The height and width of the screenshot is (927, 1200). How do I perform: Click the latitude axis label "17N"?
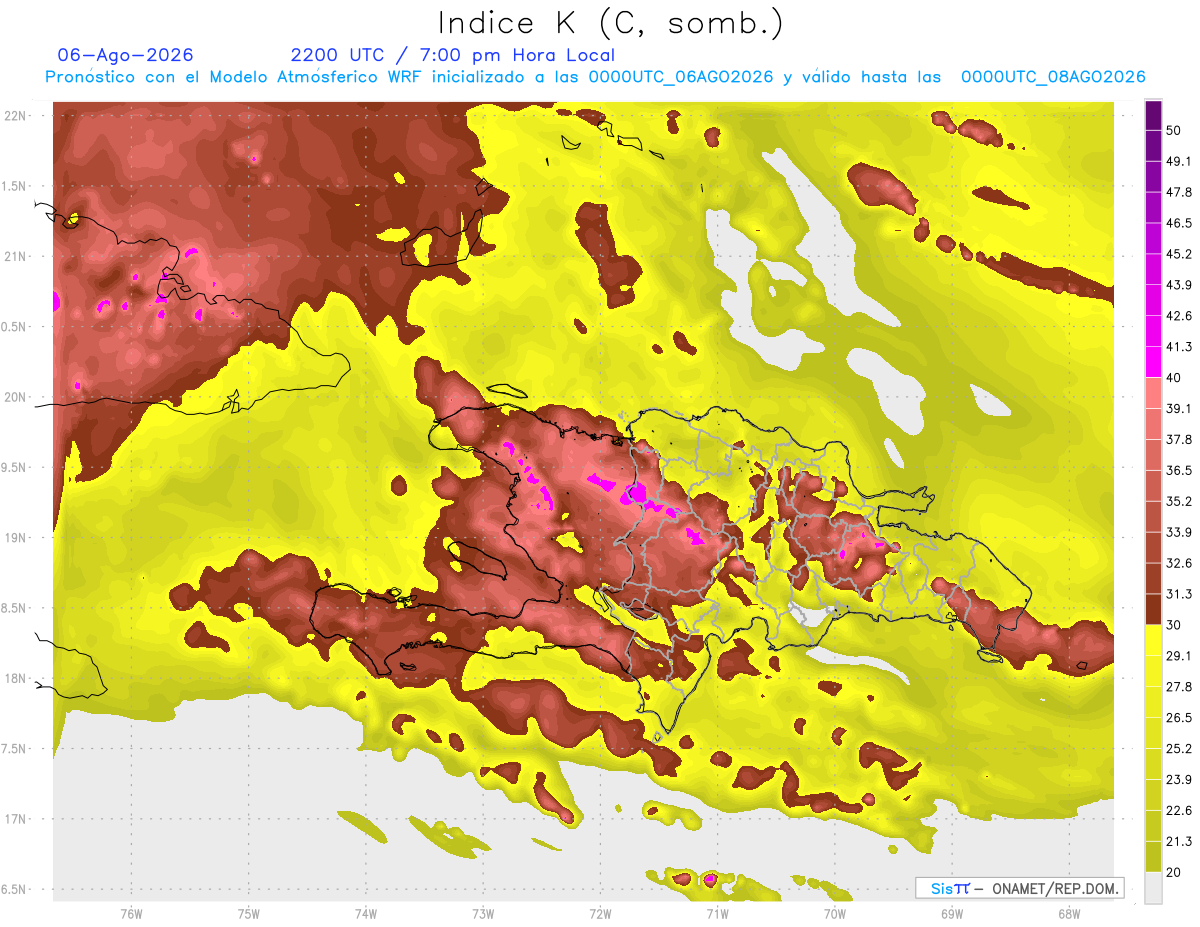point(15,819)
